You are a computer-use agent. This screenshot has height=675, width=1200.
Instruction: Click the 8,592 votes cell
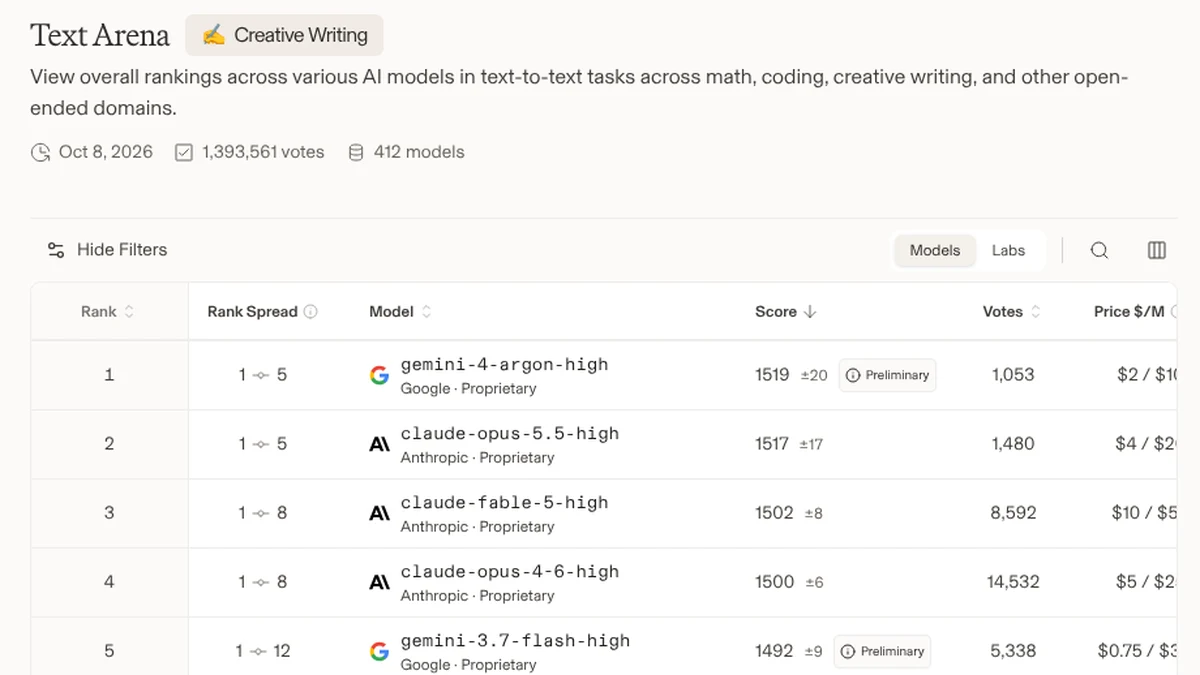click(x=1013, y=513)
